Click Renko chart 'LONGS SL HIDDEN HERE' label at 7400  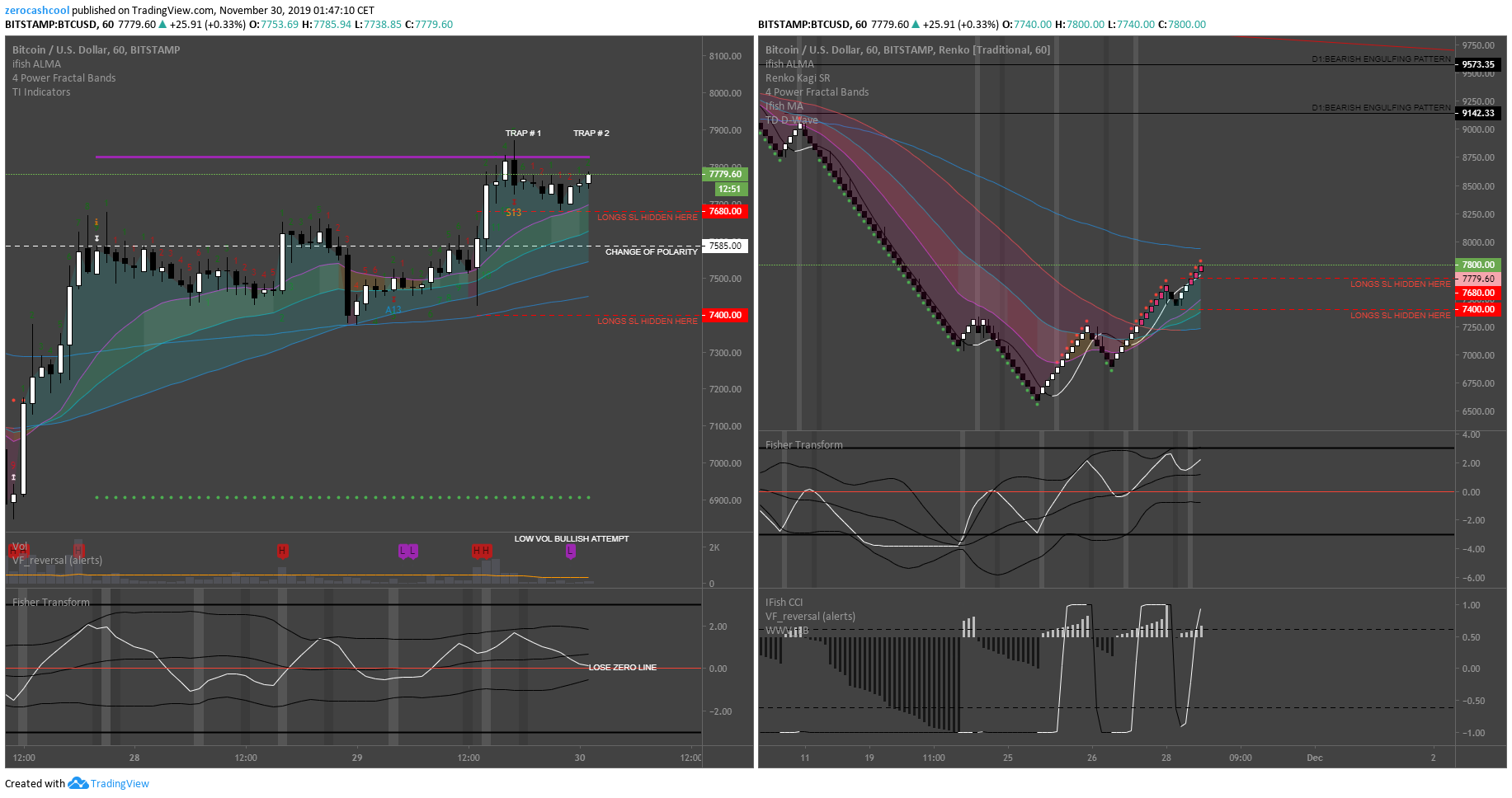coord(1400,315)
